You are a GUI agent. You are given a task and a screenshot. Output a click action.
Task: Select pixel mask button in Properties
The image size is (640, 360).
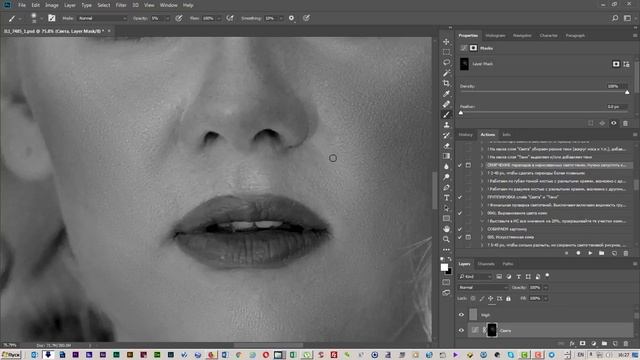616,64
